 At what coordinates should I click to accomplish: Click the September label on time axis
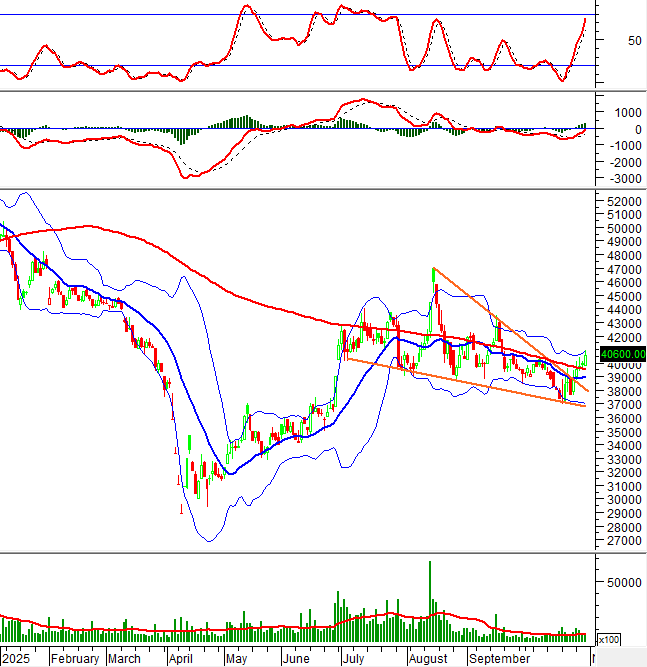point(499,659)
